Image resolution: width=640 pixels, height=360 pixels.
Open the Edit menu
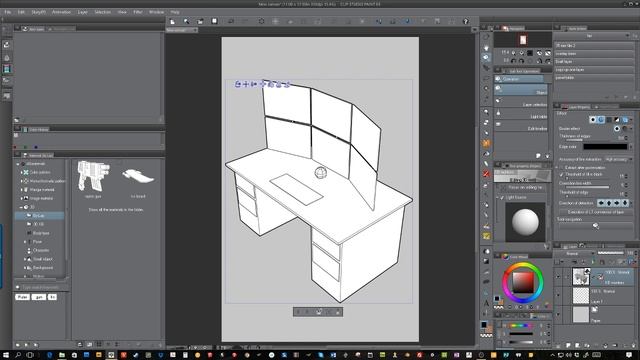click(x=21, y=12)
